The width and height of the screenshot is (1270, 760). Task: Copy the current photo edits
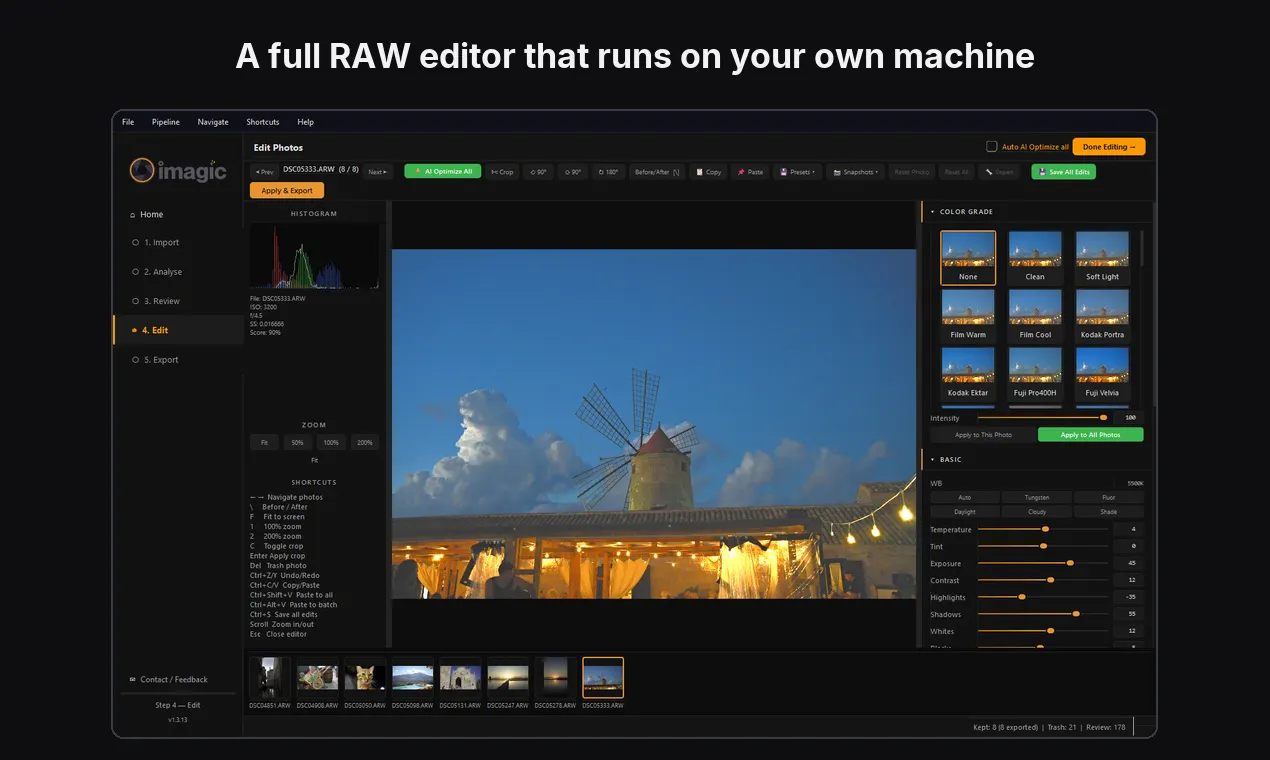click(x=708, y=172)
